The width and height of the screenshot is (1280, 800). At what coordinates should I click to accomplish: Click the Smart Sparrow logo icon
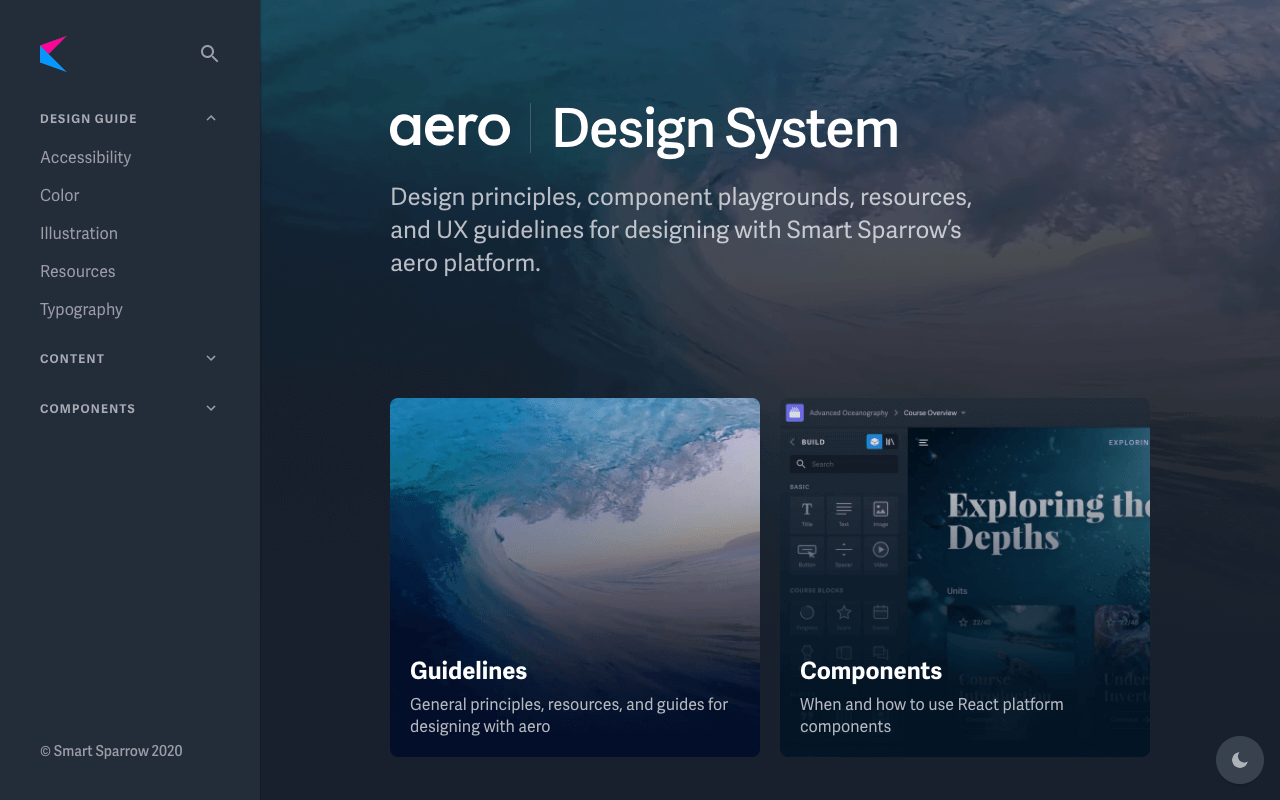(x=53, y=54)
